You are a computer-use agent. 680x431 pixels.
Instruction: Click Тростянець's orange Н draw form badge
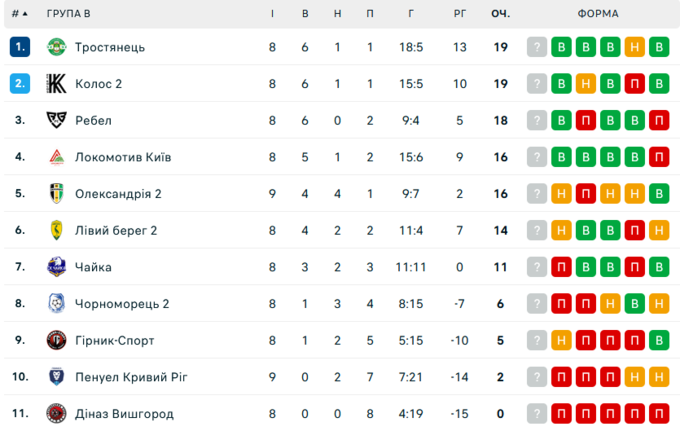(x=634, y=47)
